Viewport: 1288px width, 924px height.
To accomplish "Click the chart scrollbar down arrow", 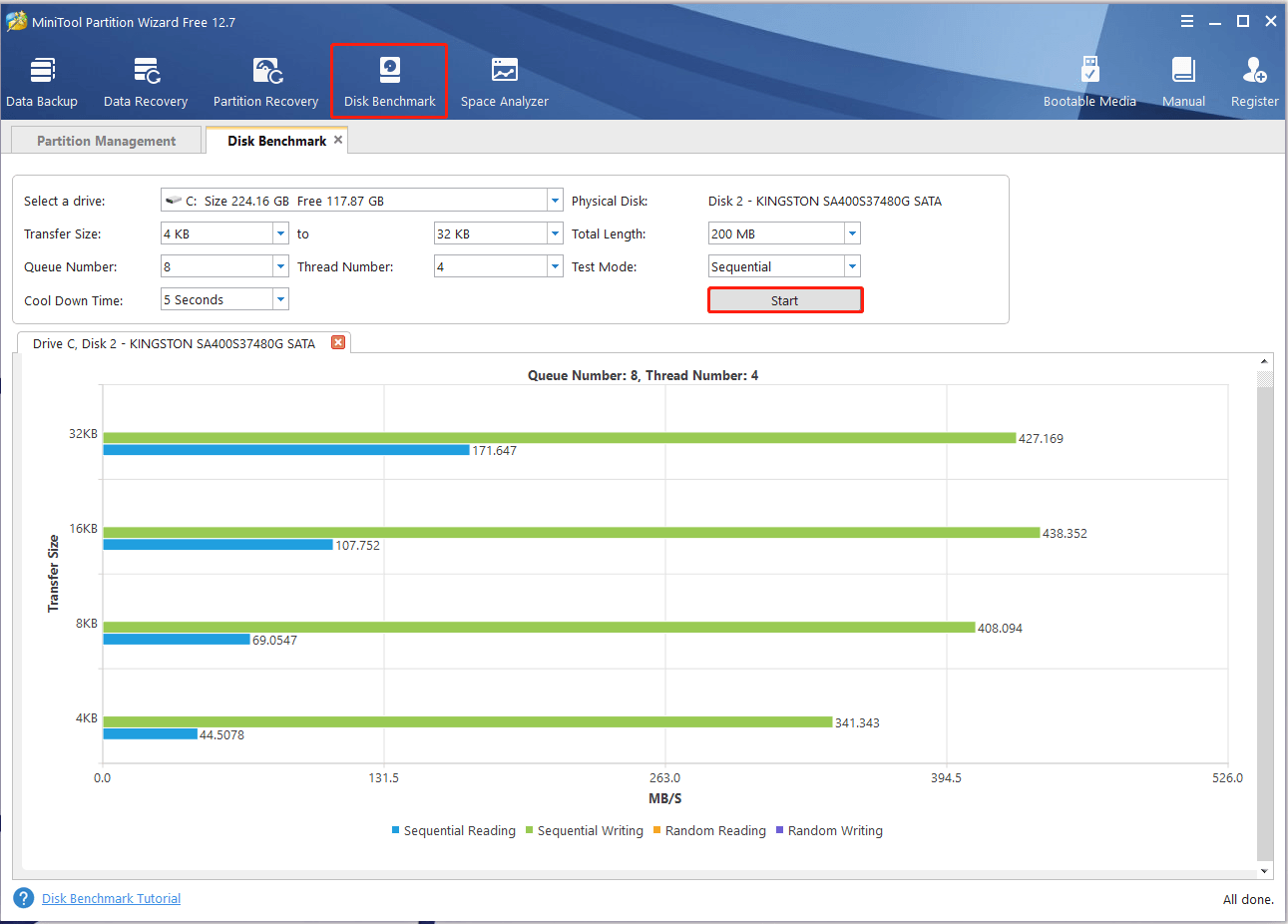I will [1264, 870].
